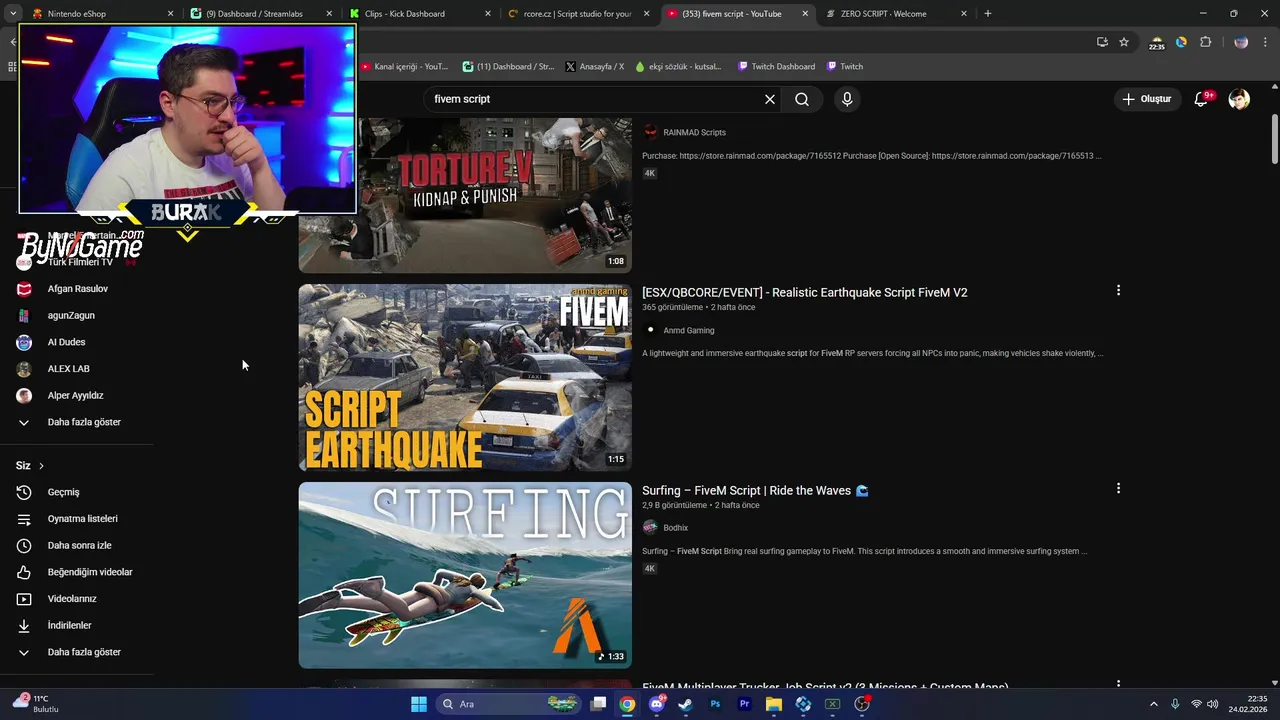Viewport: 1280px width, 720px height.
Task: Open Anasayfa / X bookmark
Action: pyautogui.click(x=595, y=67)
